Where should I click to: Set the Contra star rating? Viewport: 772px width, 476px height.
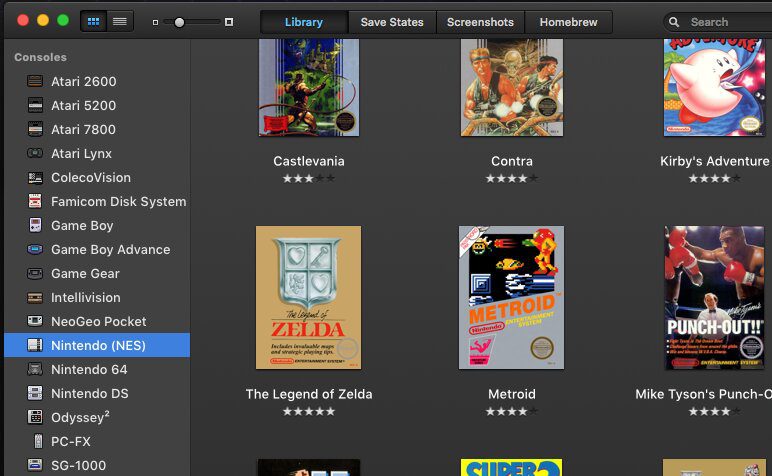click(x=512, y=179)
